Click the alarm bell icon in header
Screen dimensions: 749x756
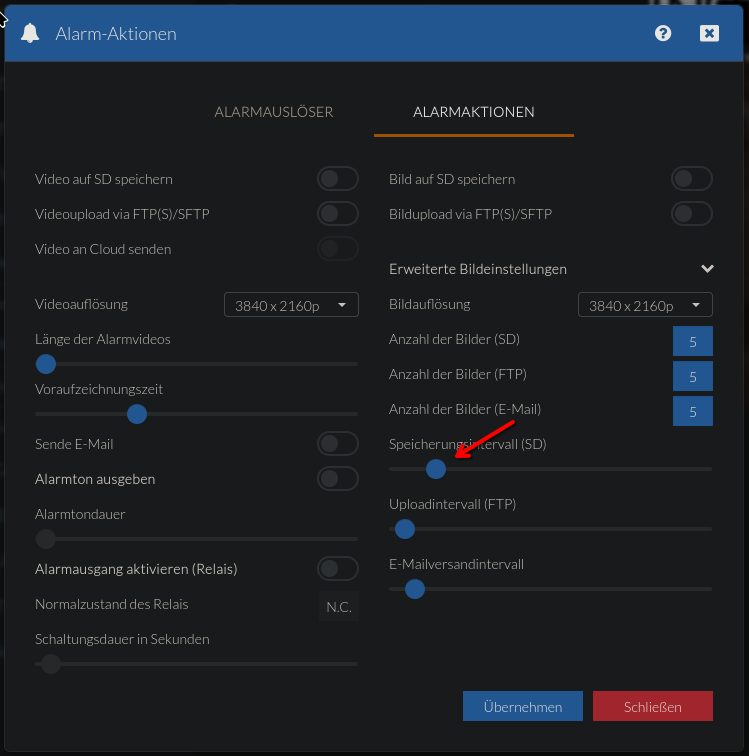[x=30, y=34]
